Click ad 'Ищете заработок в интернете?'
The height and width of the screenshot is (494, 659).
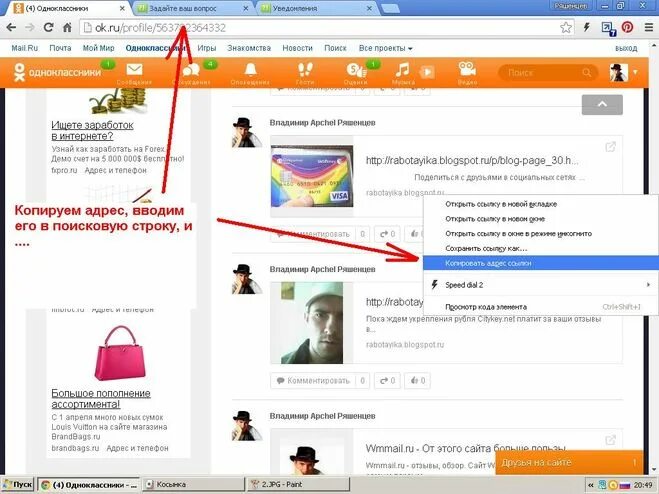coord(92,130)
